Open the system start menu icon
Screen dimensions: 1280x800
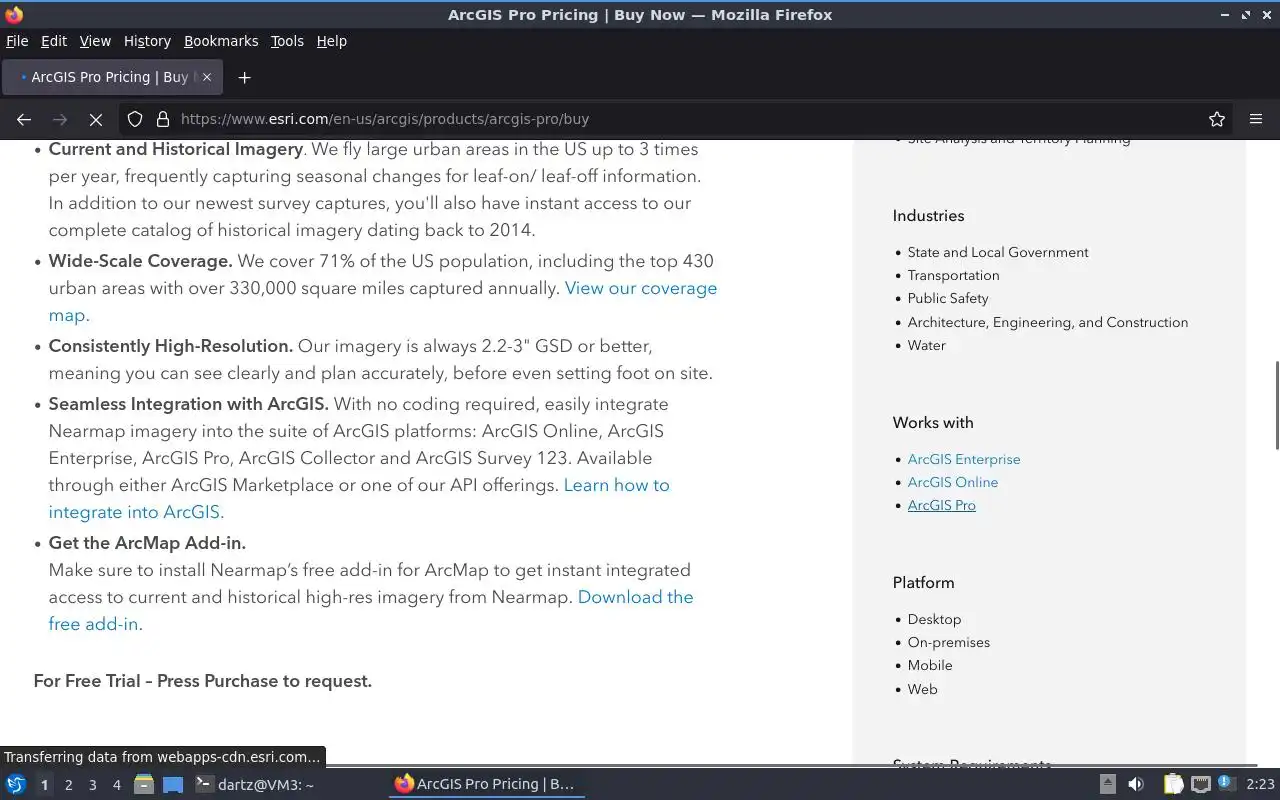[x=16, y=785]
